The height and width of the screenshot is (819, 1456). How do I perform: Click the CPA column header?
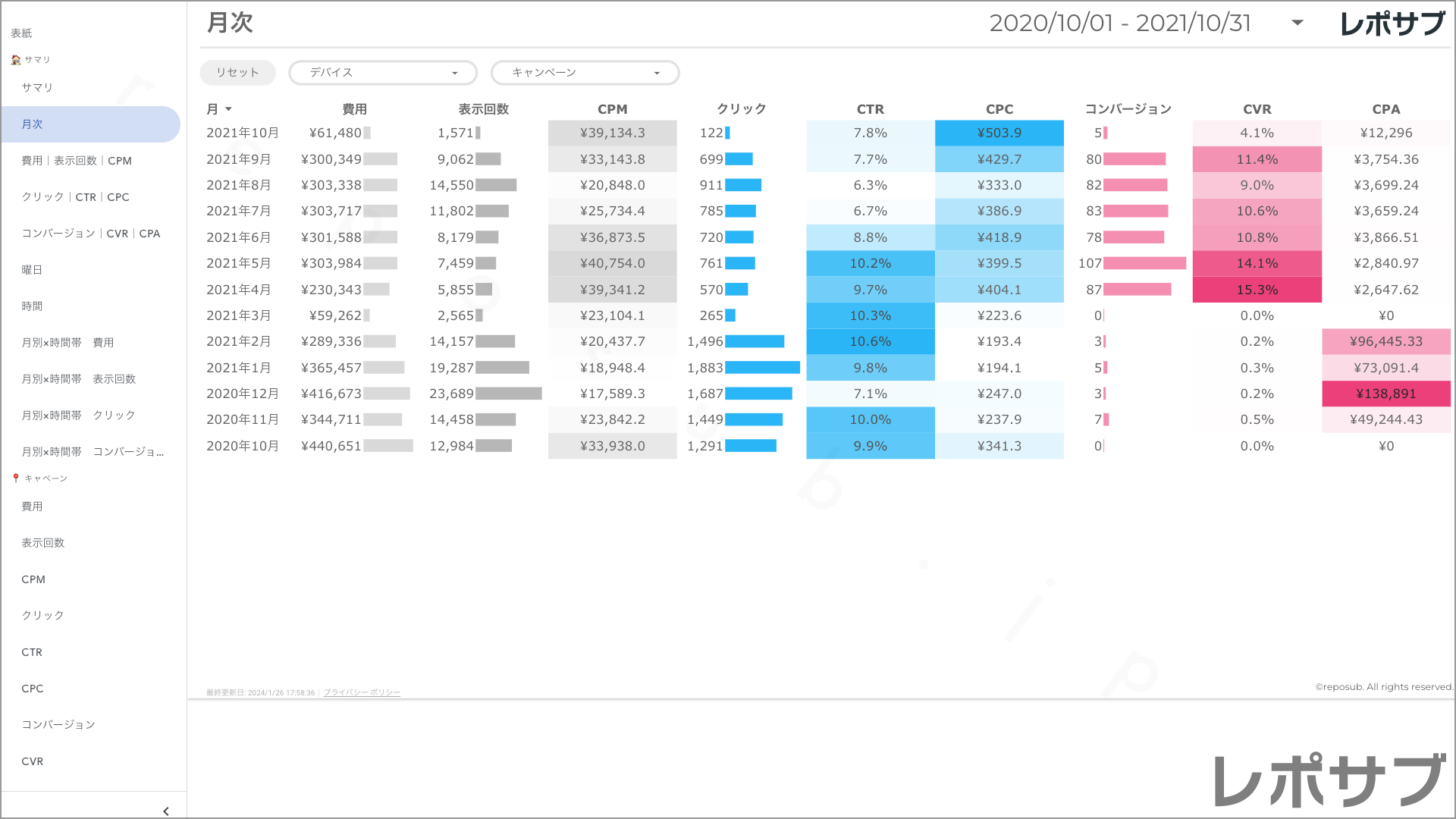click(1385, 109)
